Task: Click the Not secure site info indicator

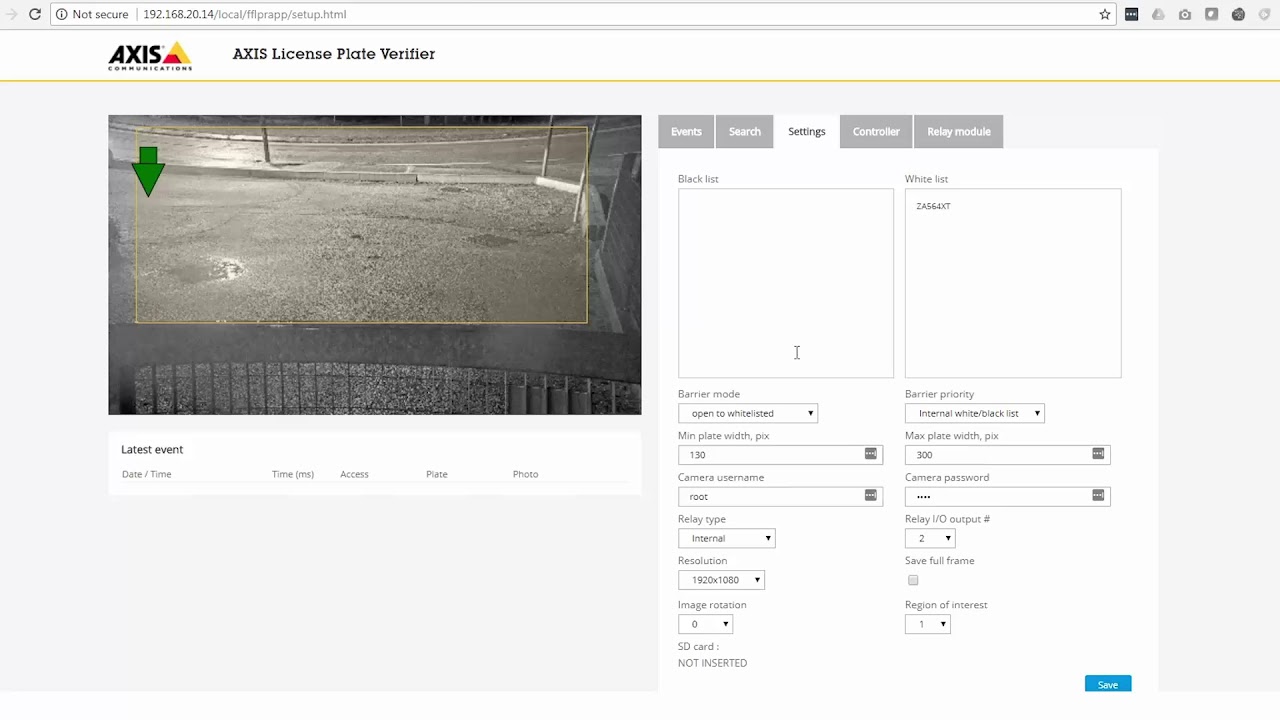Action: pos(92,14)
